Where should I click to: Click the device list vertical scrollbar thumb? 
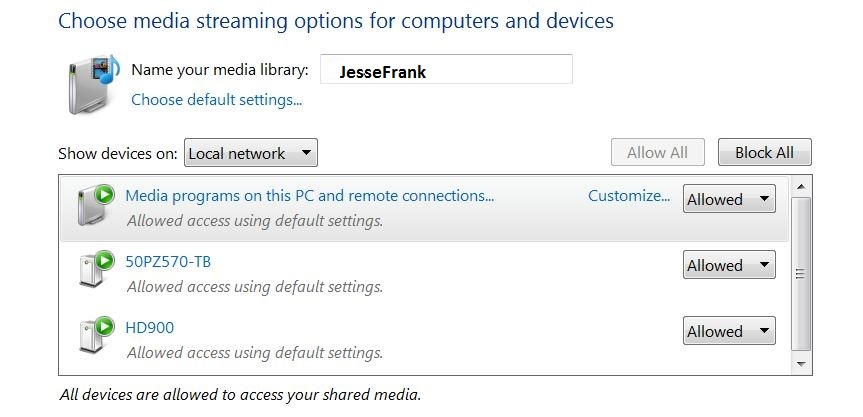point(801,273)
